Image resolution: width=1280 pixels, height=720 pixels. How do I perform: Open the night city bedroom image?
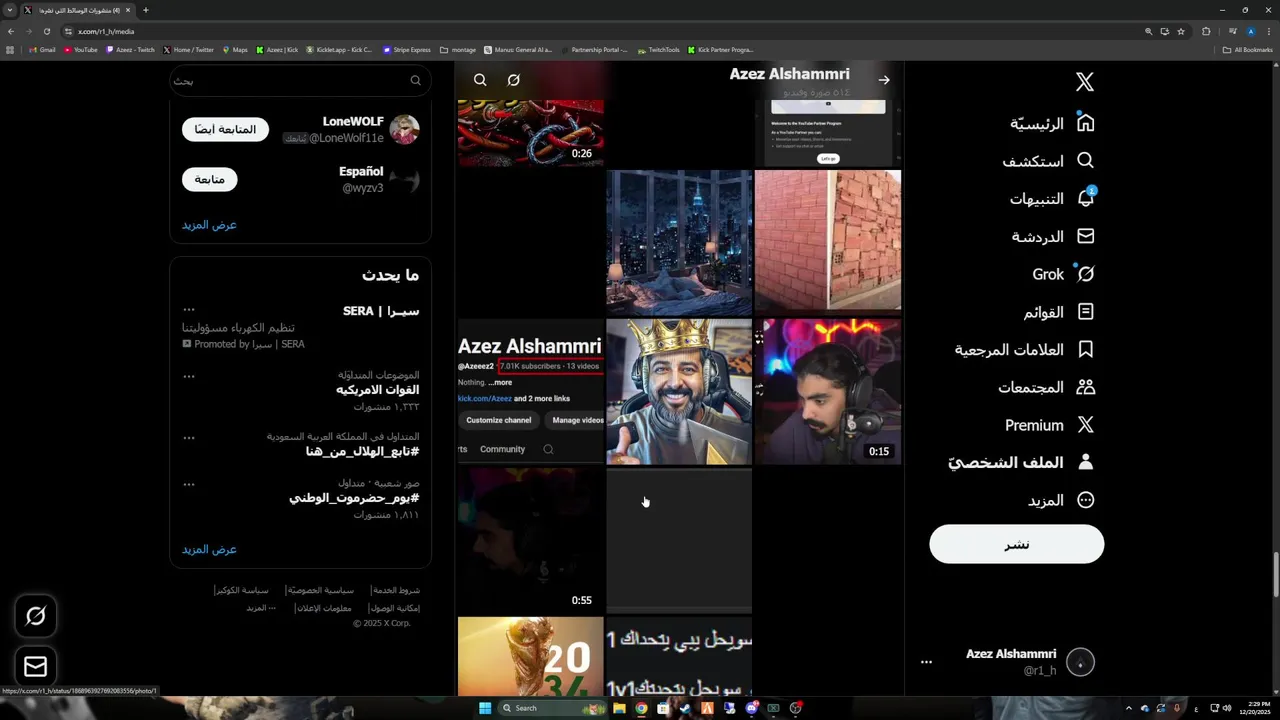[x=679, y=242]
